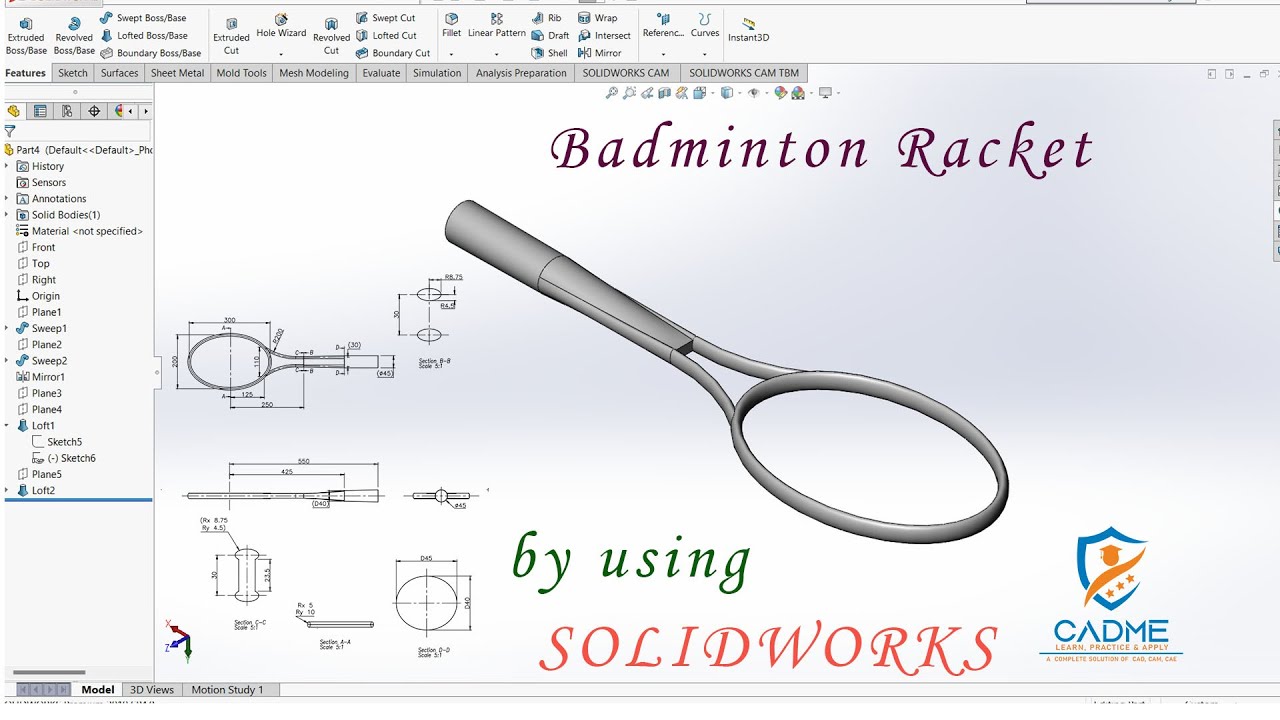
Task: Click Zoom to Fit magnifier icon
Action: 611,93
